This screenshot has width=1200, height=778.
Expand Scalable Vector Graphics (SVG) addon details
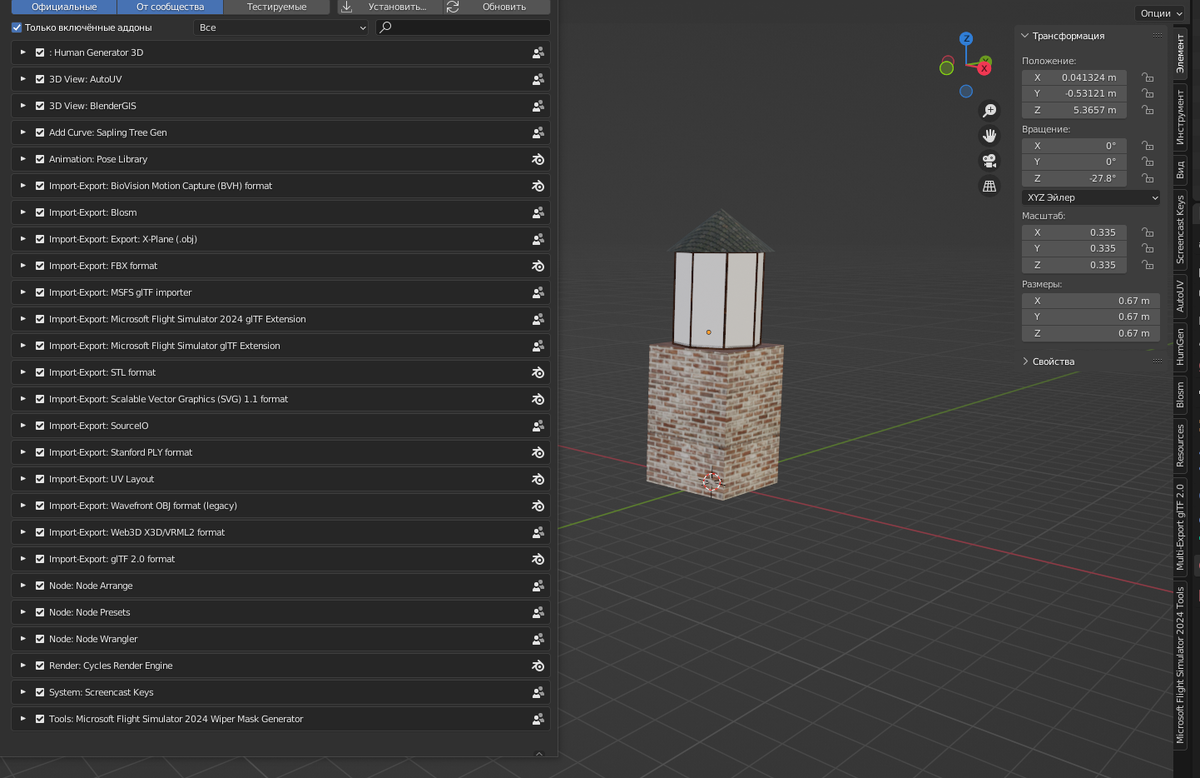point(23,399)
